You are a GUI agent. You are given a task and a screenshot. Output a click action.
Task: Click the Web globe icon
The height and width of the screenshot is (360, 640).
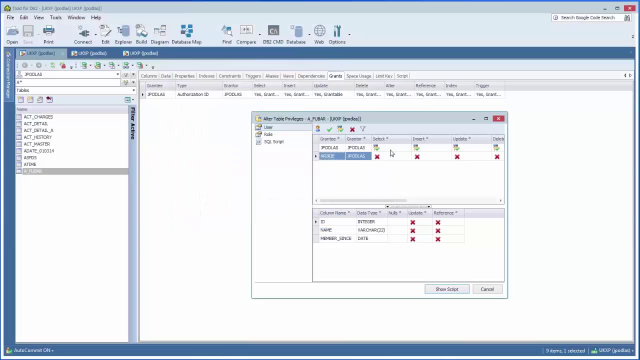tap(319, 35)
